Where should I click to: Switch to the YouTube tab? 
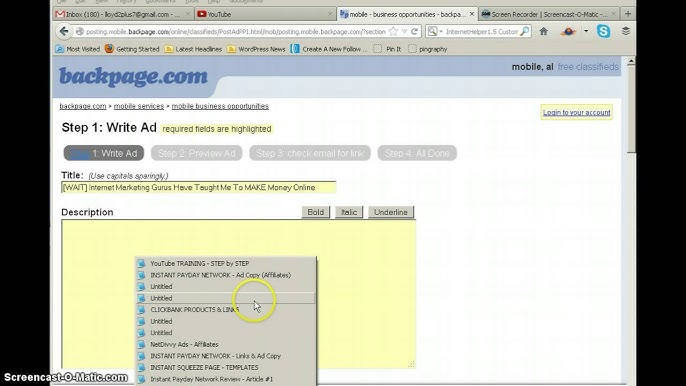tap(264, 14)
